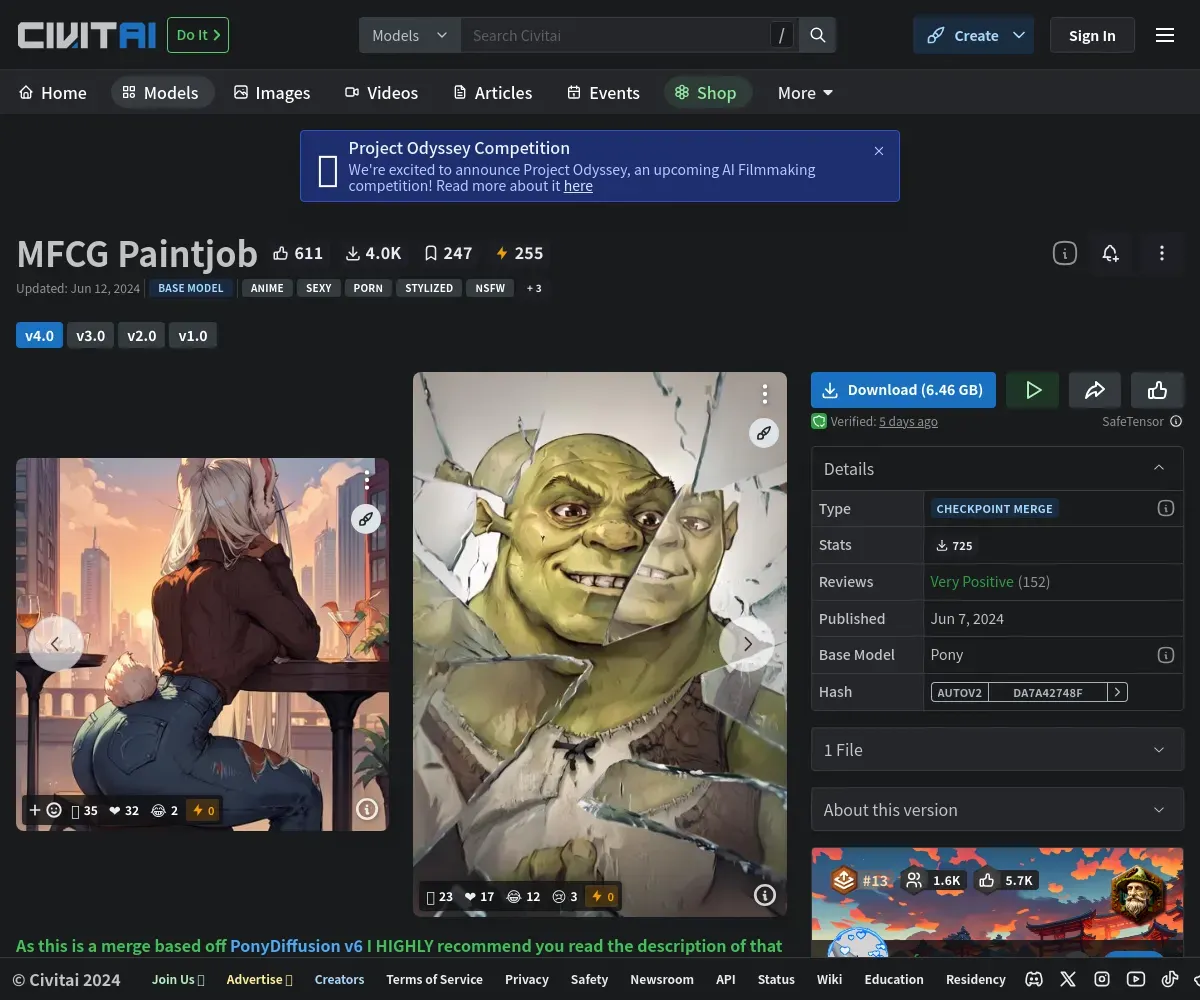1200x1000 pixels.
Task: Click the share arrow button
Action: point(1095,390)
